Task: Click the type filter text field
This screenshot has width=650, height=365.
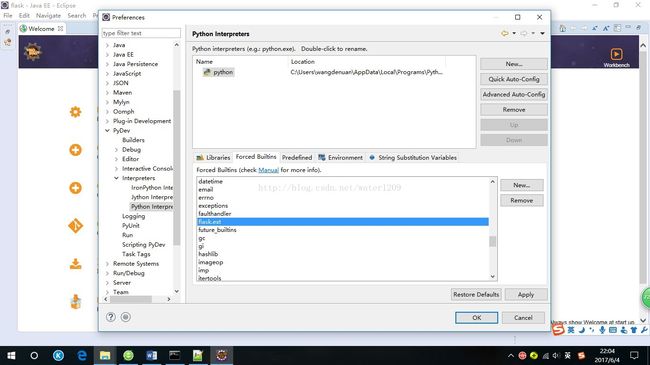Action: (x=141, y=33)
